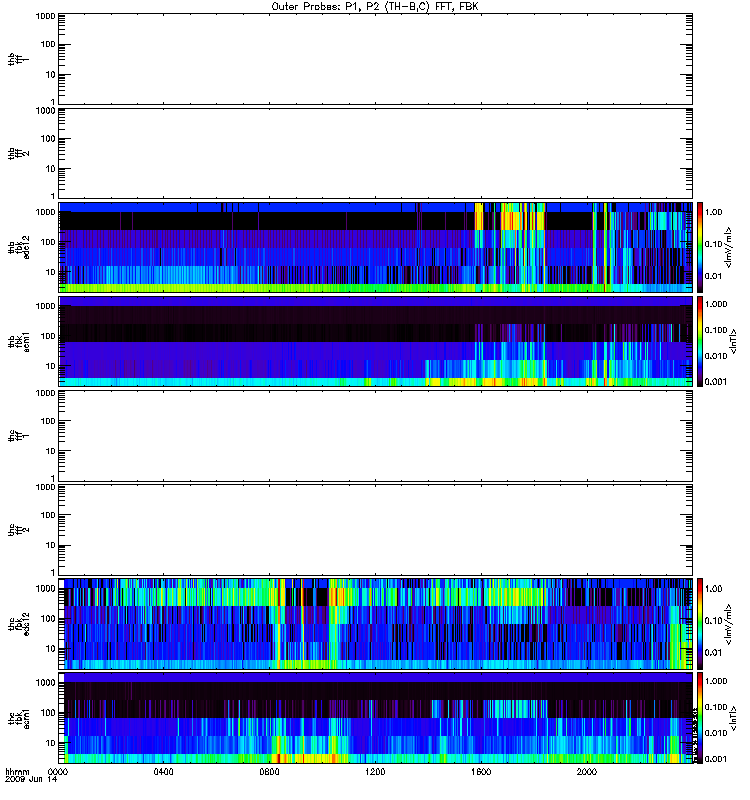Click the '0400' time axis label
Image resolution: width=750 pixels, height=800 pixels.
coord(163,772)
